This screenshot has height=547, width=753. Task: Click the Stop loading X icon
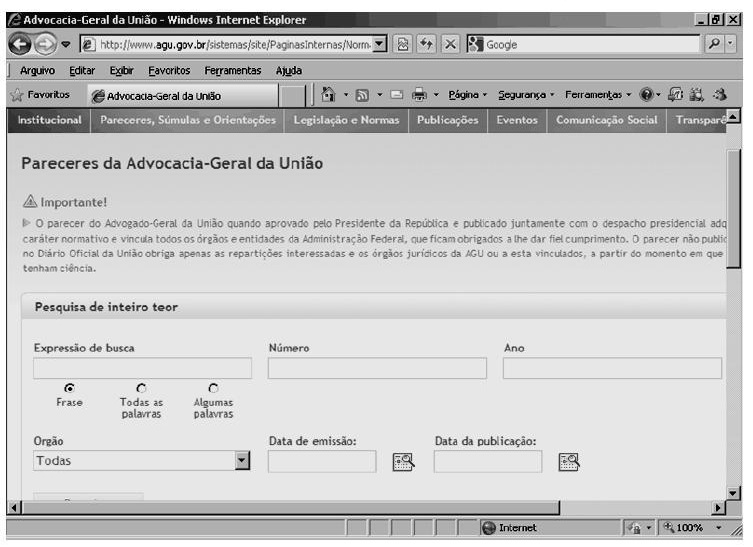coord(450,45)
